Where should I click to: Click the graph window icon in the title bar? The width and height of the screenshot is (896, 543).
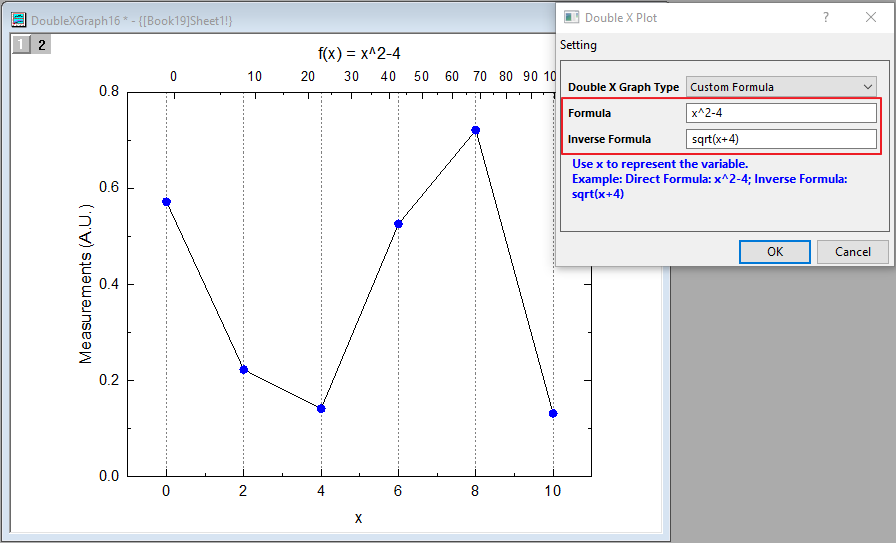click(x=19, y=20)
